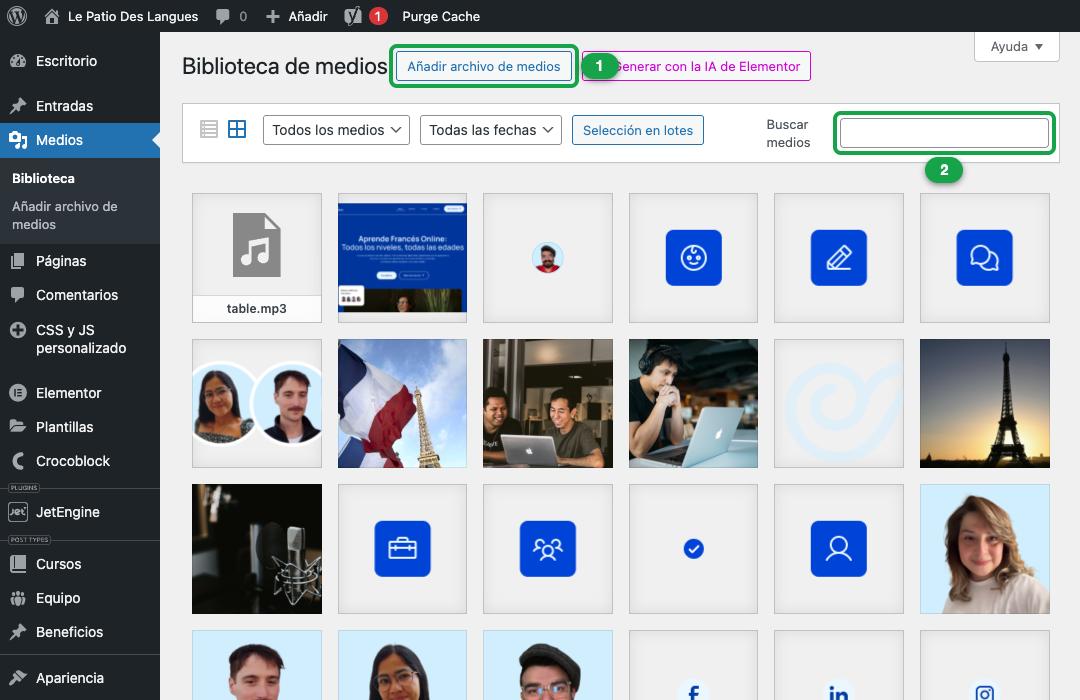1080x700 pixels.
Task: Click the JetEngine sidebar icon
Action: point(18,512)
